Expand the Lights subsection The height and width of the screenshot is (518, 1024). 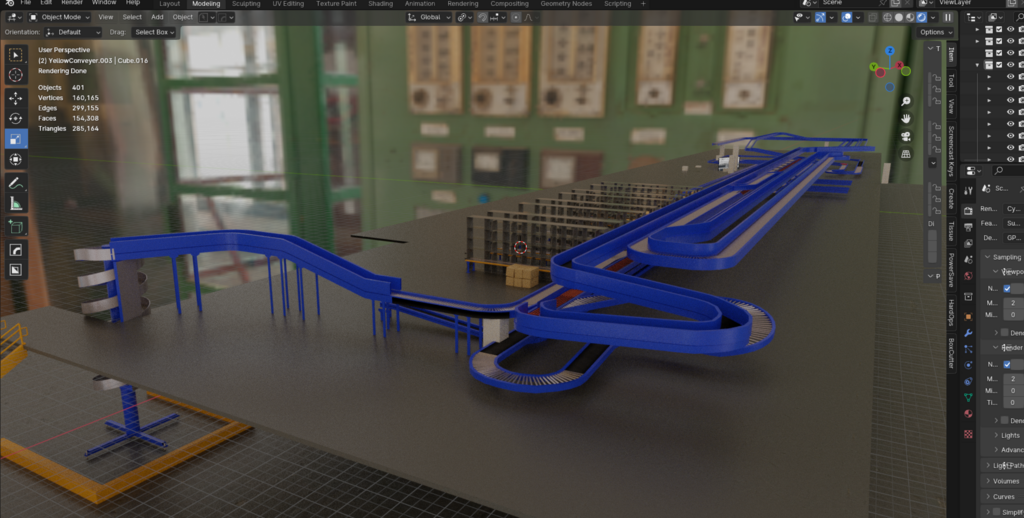1009,435
